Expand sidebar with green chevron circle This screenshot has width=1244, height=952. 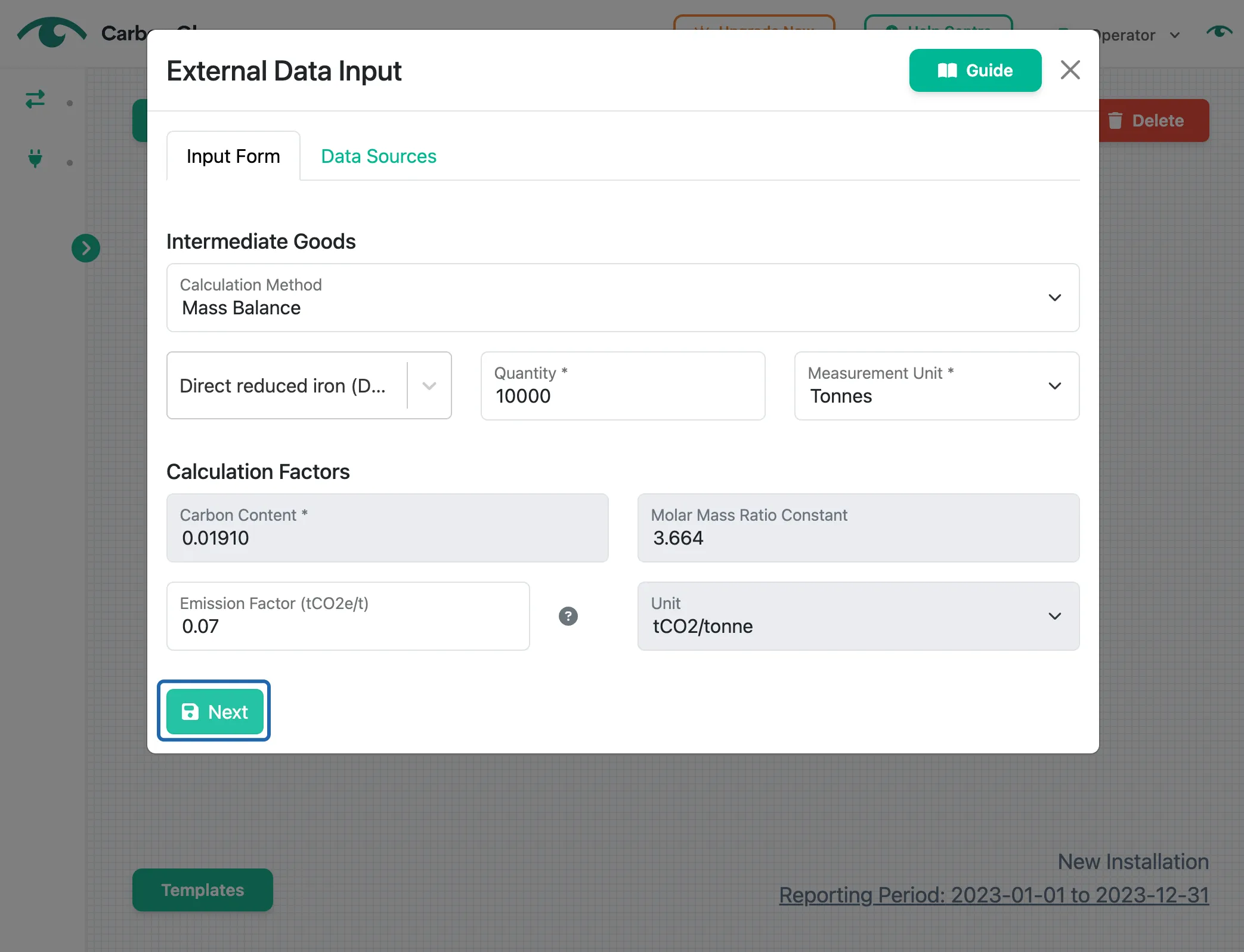(x=86, y=248)
